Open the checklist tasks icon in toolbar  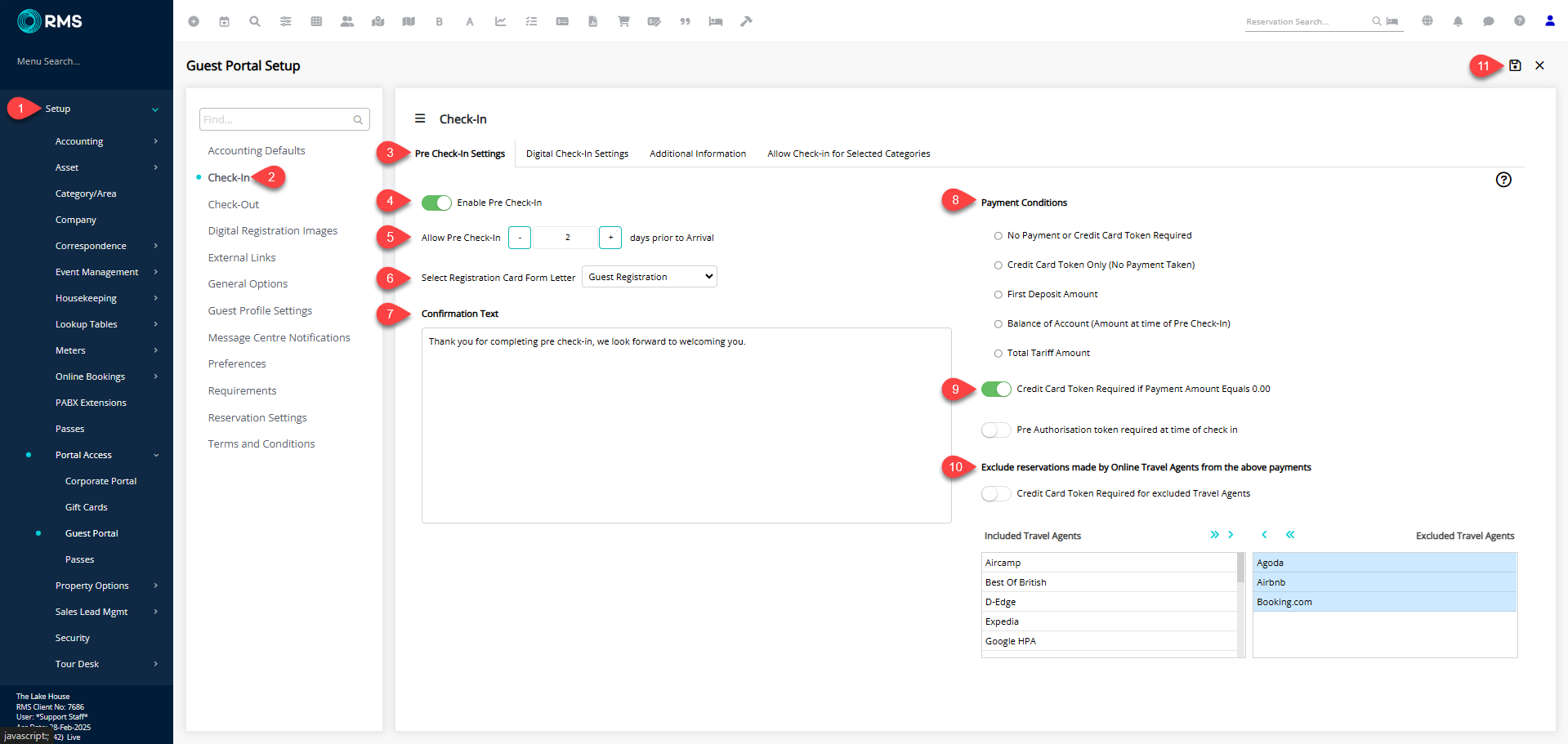coord(531,21)
